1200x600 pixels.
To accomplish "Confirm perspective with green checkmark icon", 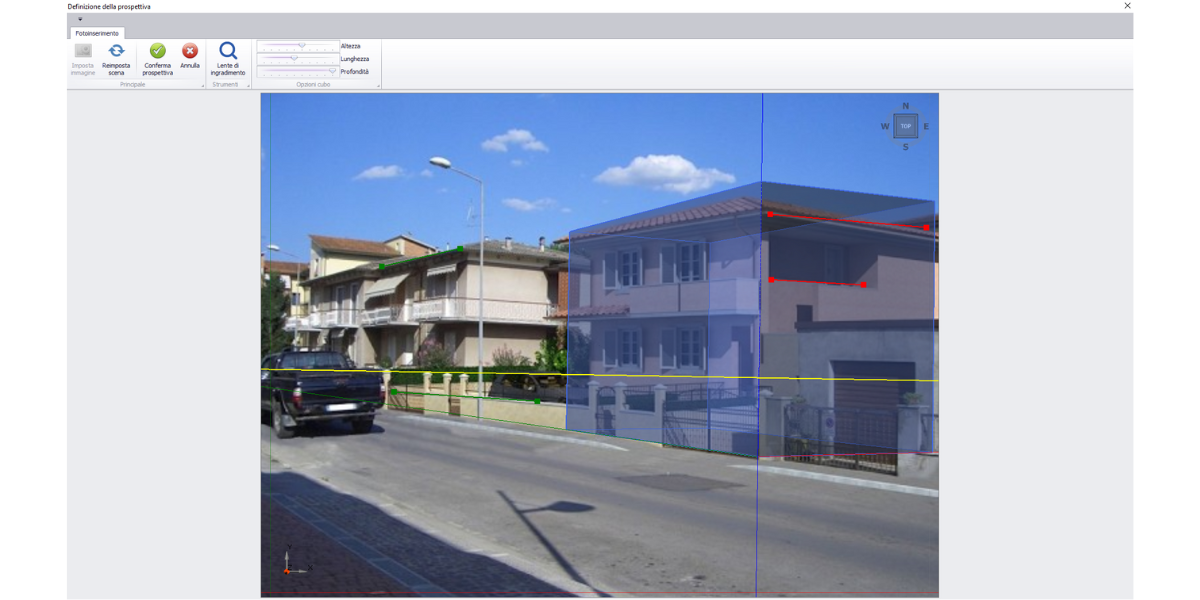I will [x=157, y=51].
